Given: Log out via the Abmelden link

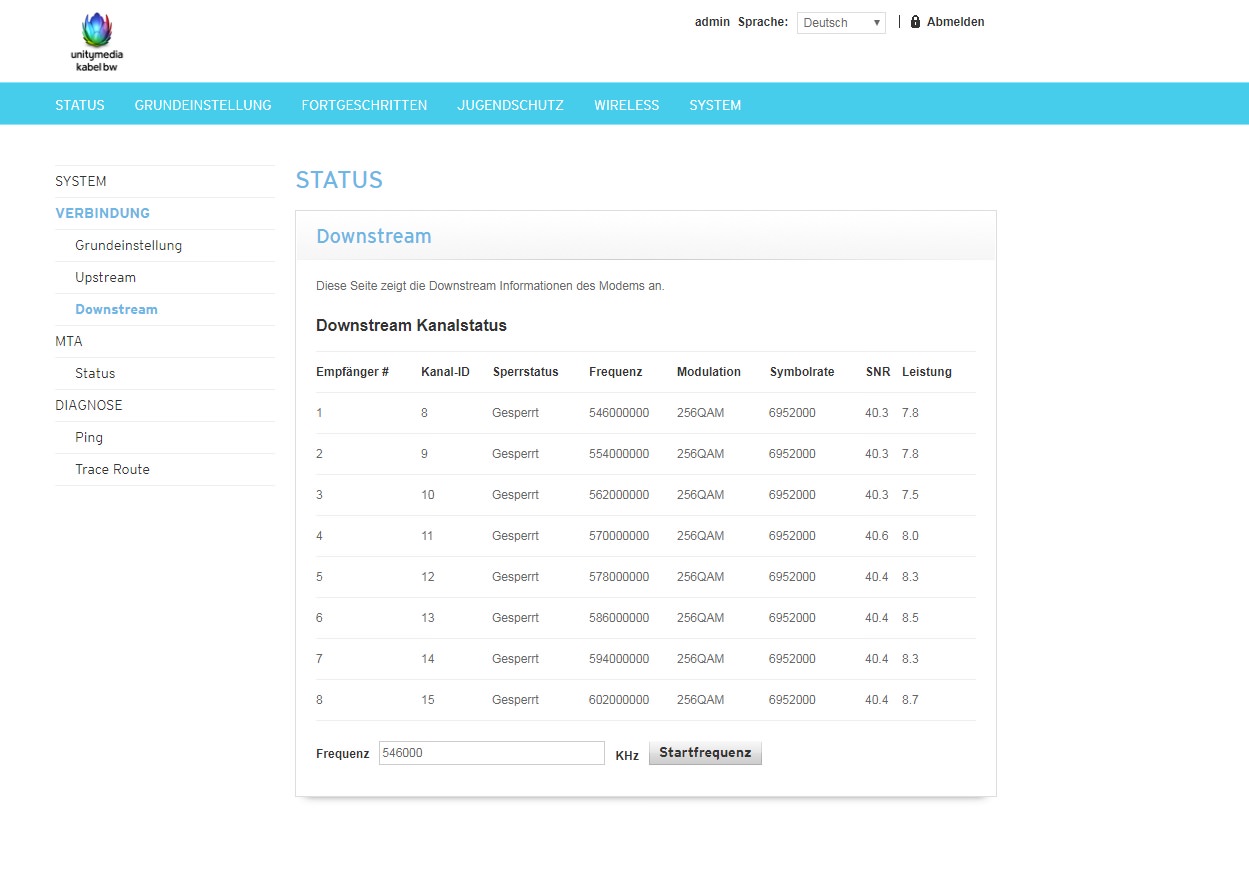Looking at the screenshot, I should [x=955, y=22].
